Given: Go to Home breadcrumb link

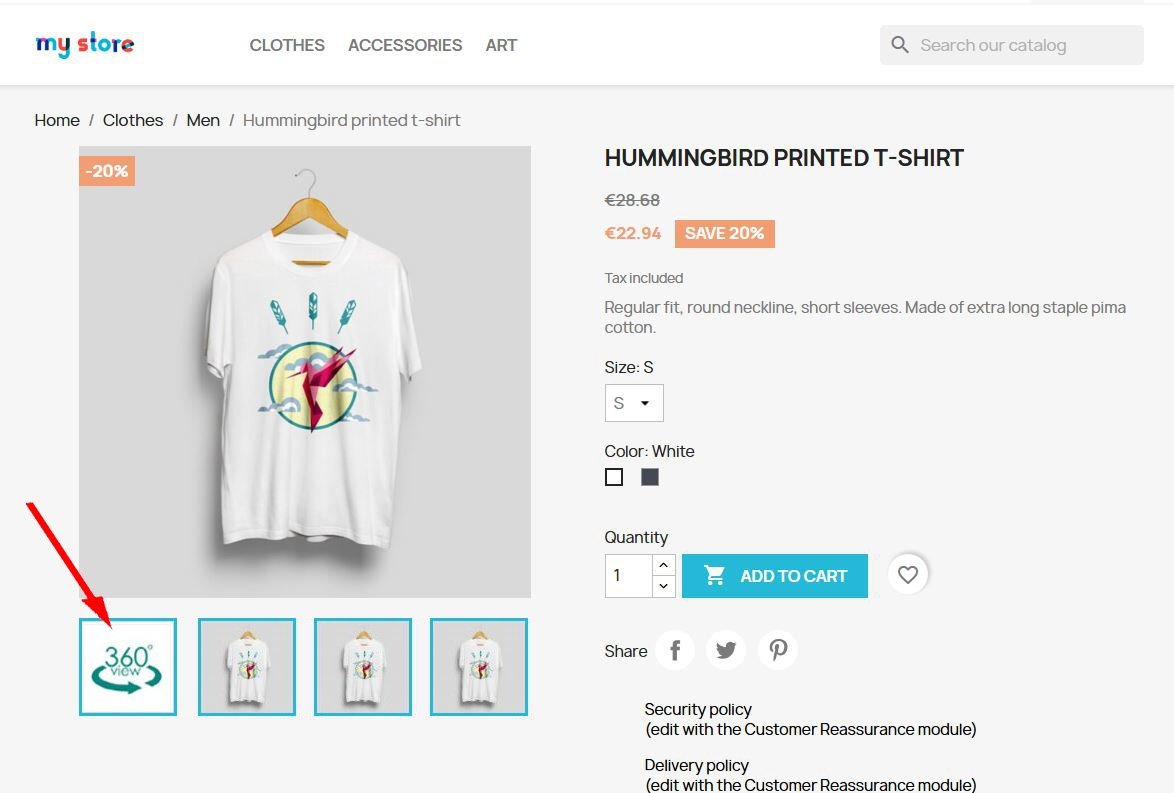Looking at the screenshot, I should (x=57, y=121).
